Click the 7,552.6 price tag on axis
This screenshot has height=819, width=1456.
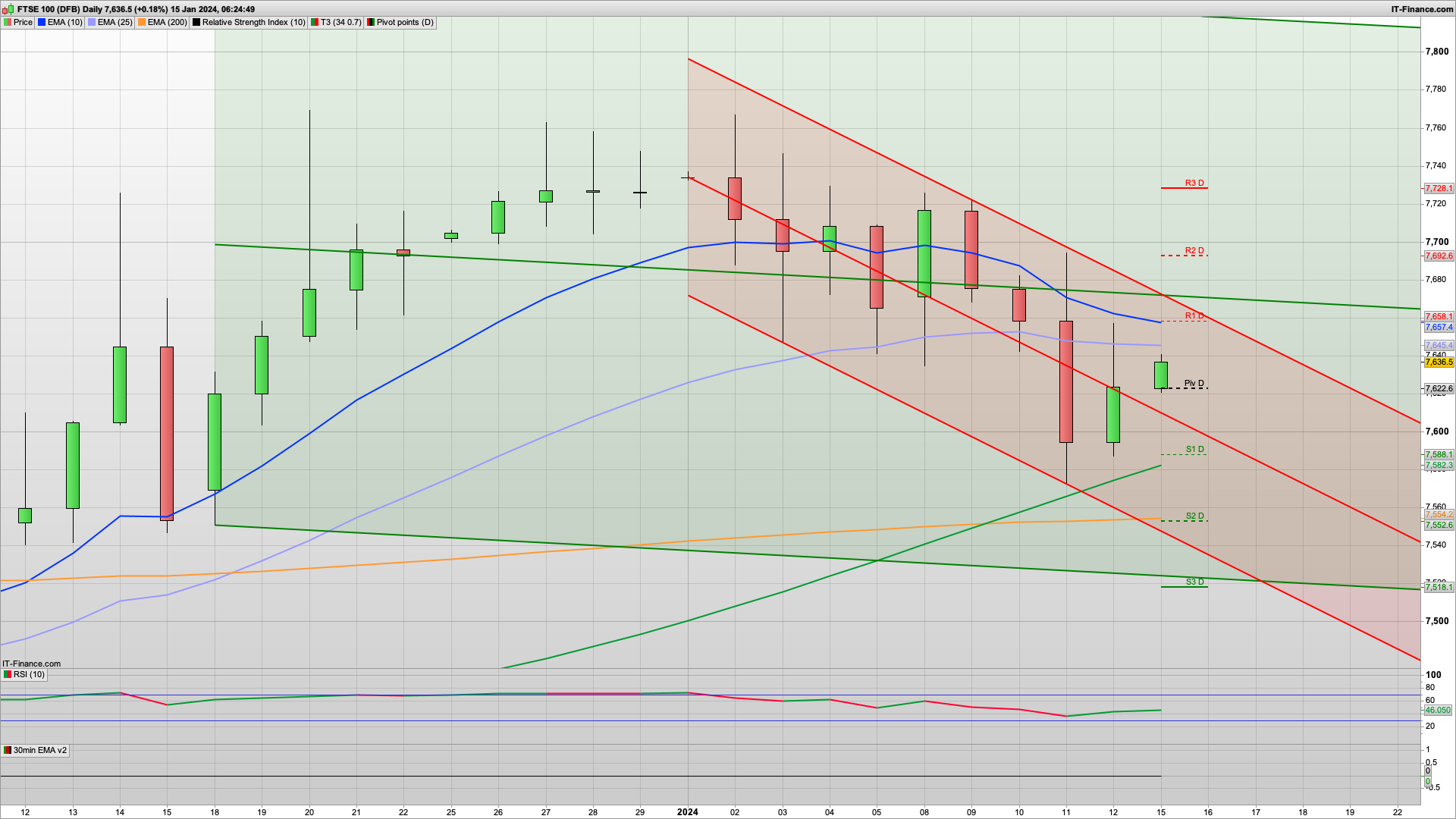pos(1439,524)
